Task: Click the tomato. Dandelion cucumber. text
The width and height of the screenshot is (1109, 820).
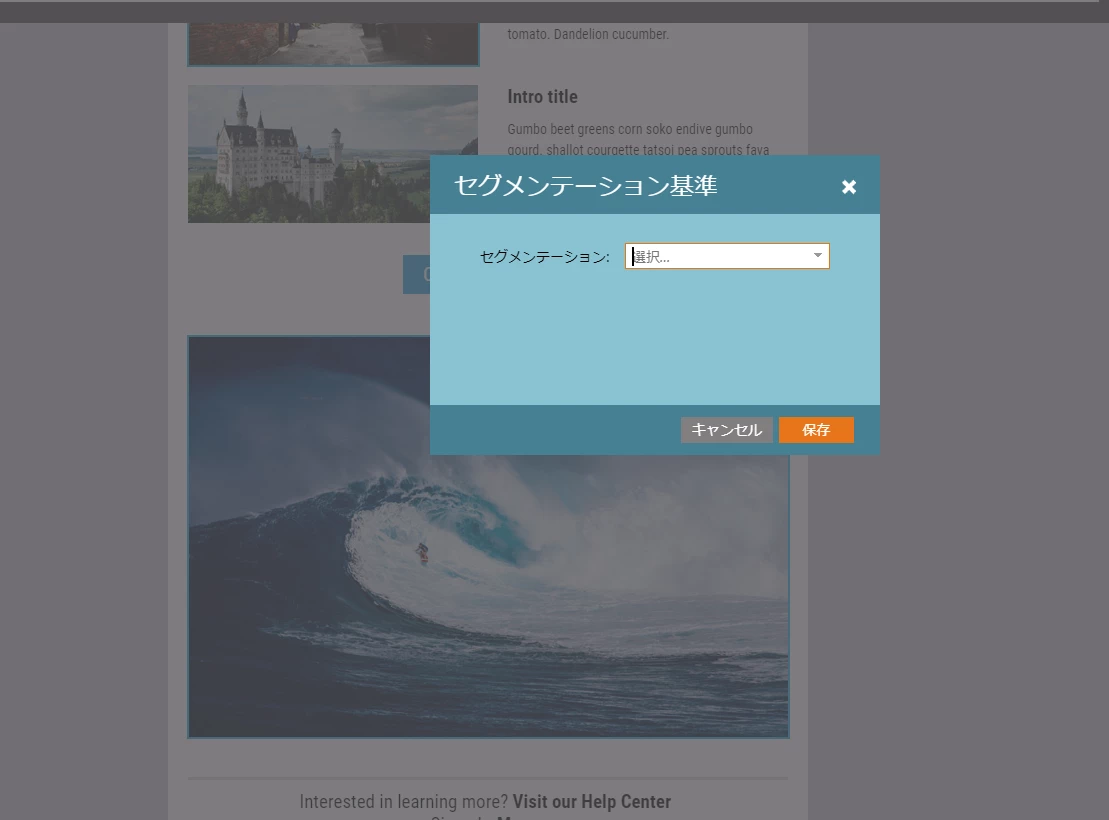Action: (x=588, y=34)
